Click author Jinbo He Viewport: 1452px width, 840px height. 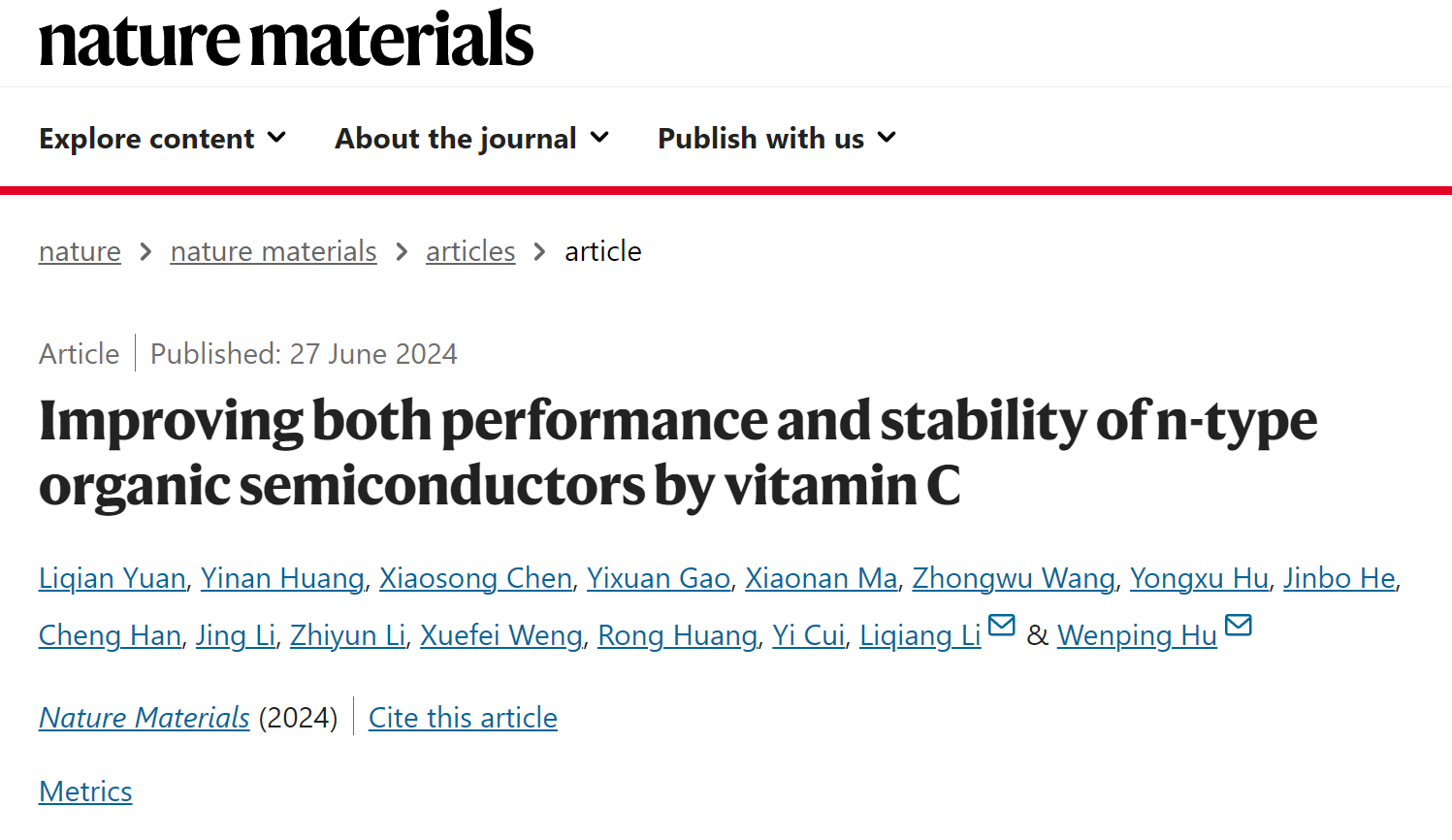1339,578
